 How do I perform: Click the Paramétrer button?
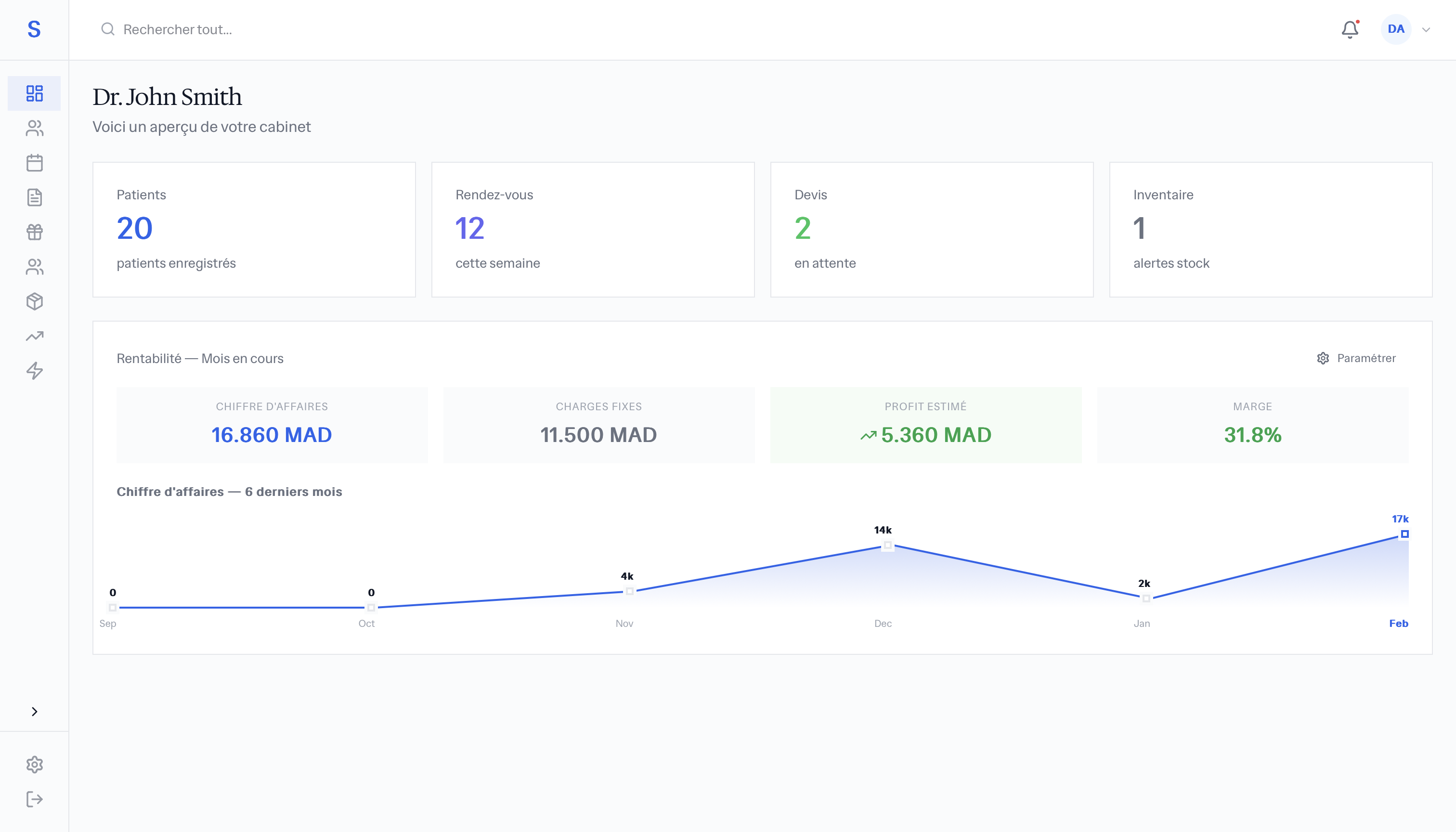point(1356,358)
